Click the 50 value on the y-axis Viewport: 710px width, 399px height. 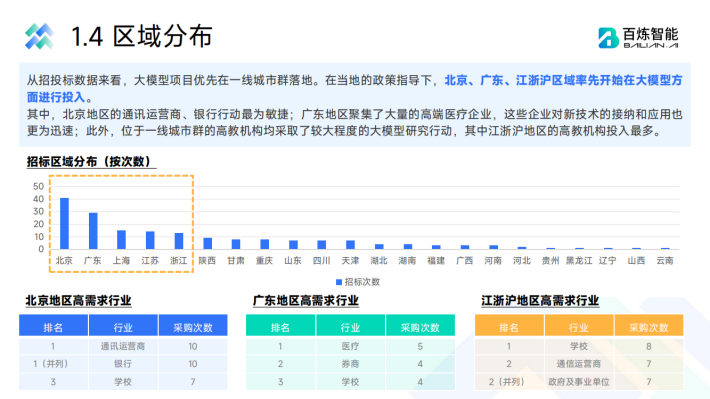tap(38, 186)
